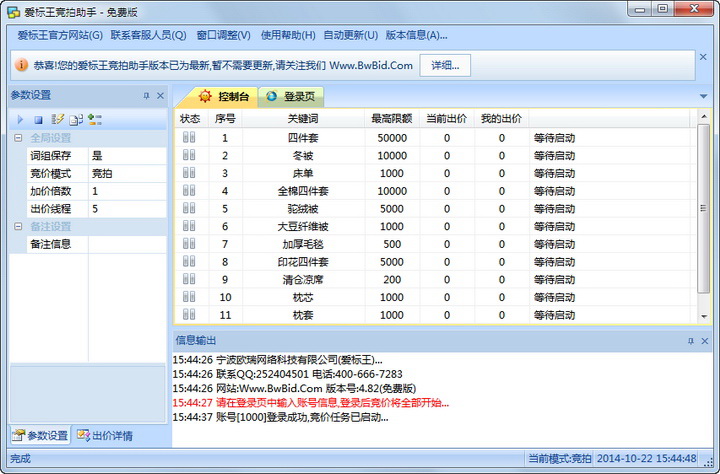Click red login prompt log line
Viewport: 720px width, 474px height.
click(x=311, y=403)
